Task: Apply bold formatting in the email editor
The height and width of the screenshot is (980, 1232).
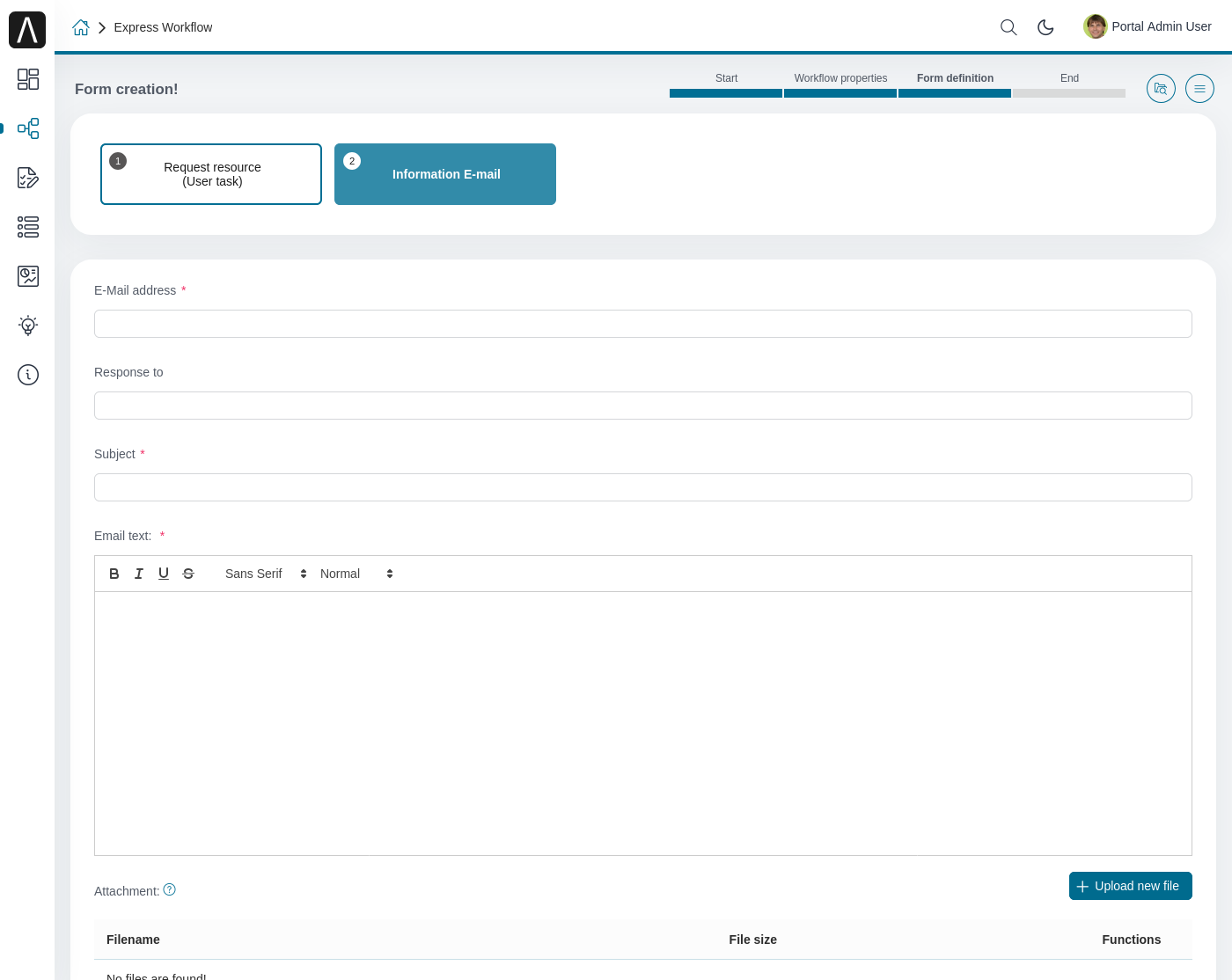Action: pos(114,574)
